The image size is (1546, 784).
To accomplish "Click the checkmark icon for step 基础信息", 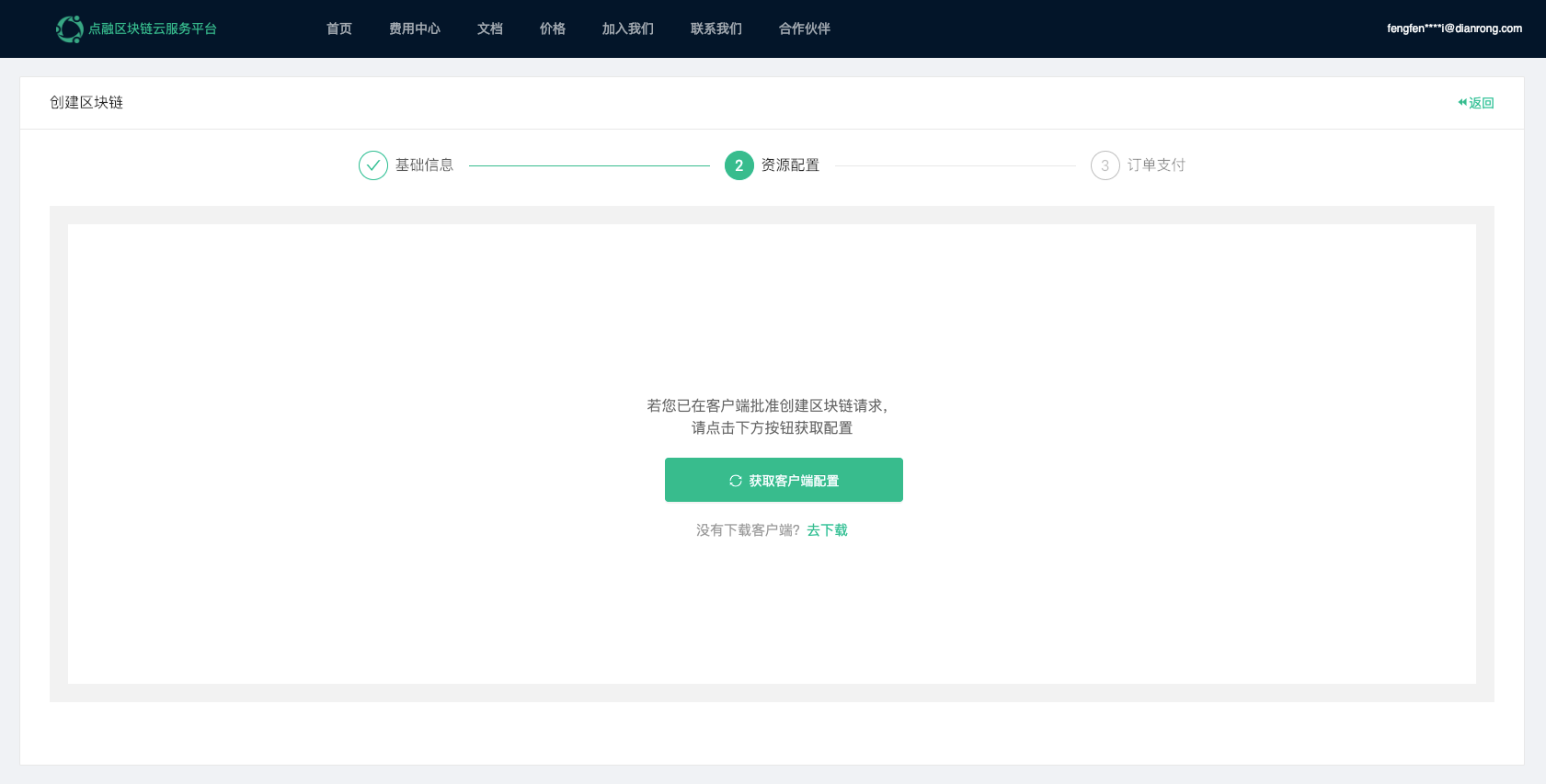I will point(373,165).
